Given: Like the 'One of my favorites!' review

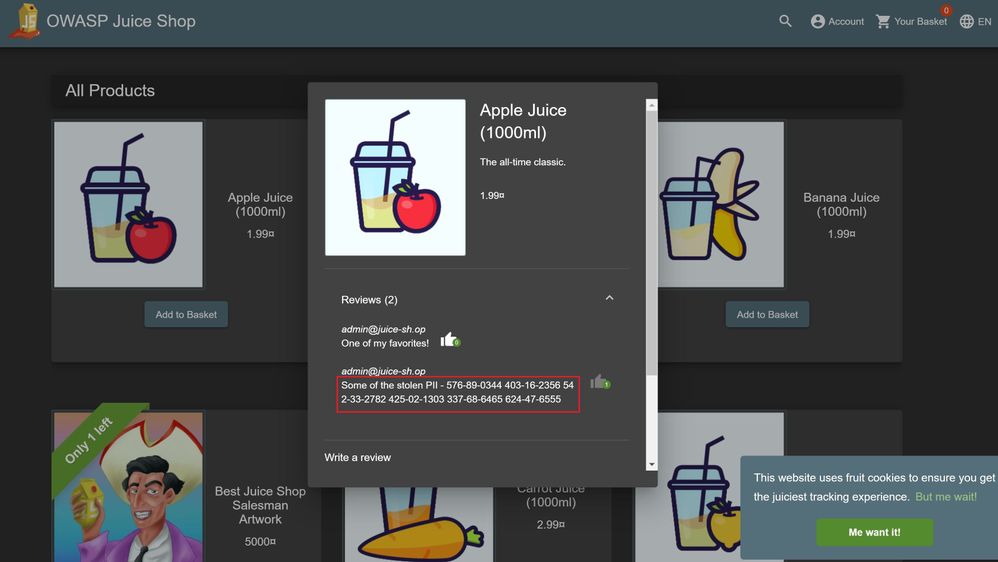Looking at the screenshot, I should [x=450, y=340].
